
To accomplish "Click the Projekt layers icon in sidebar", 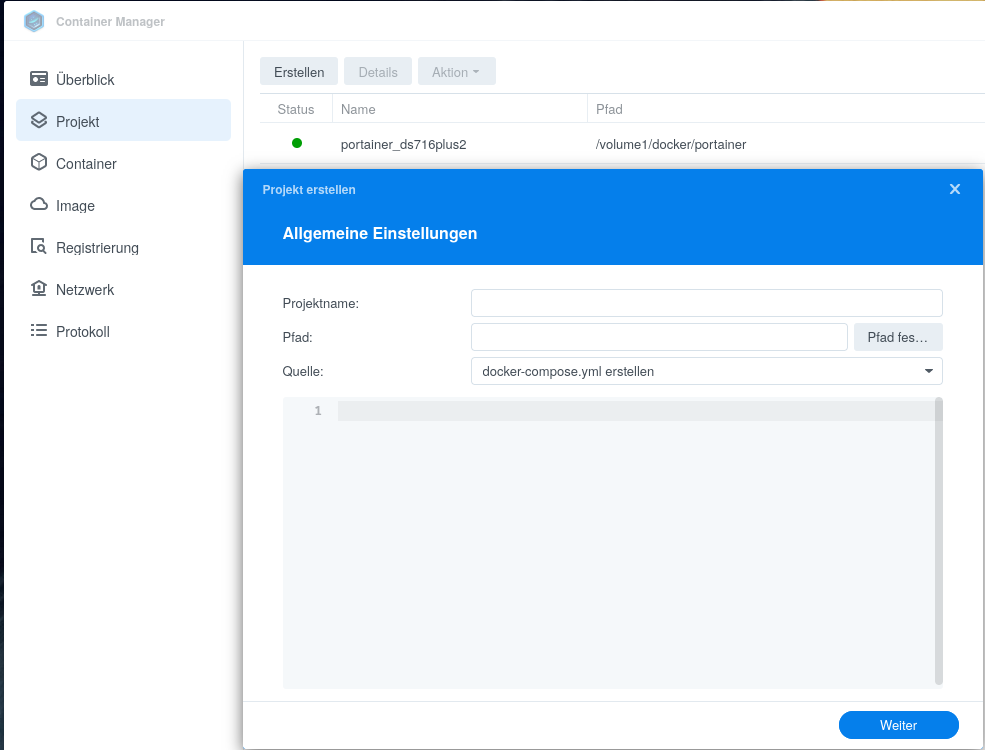I will click(39, 121).
